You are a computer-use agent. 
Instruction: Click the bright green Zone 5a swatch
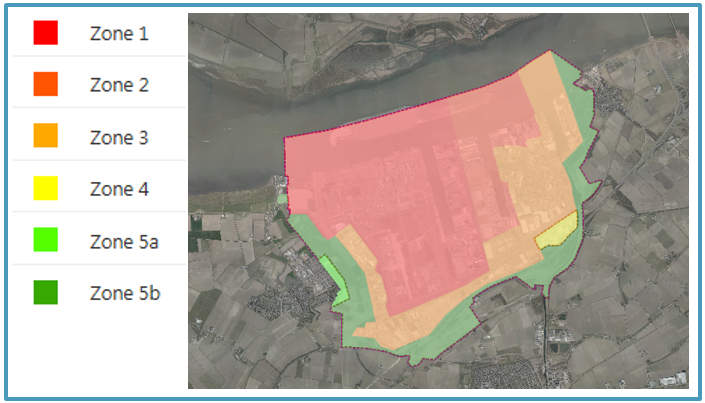pos(45,239)
